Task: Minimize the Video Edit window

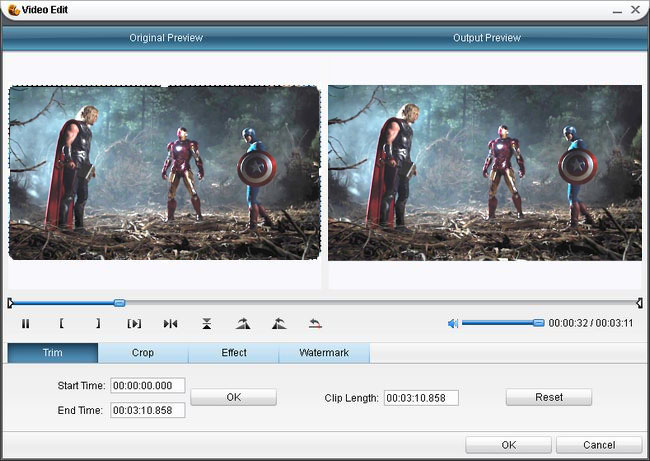Action: click(617, 10)
